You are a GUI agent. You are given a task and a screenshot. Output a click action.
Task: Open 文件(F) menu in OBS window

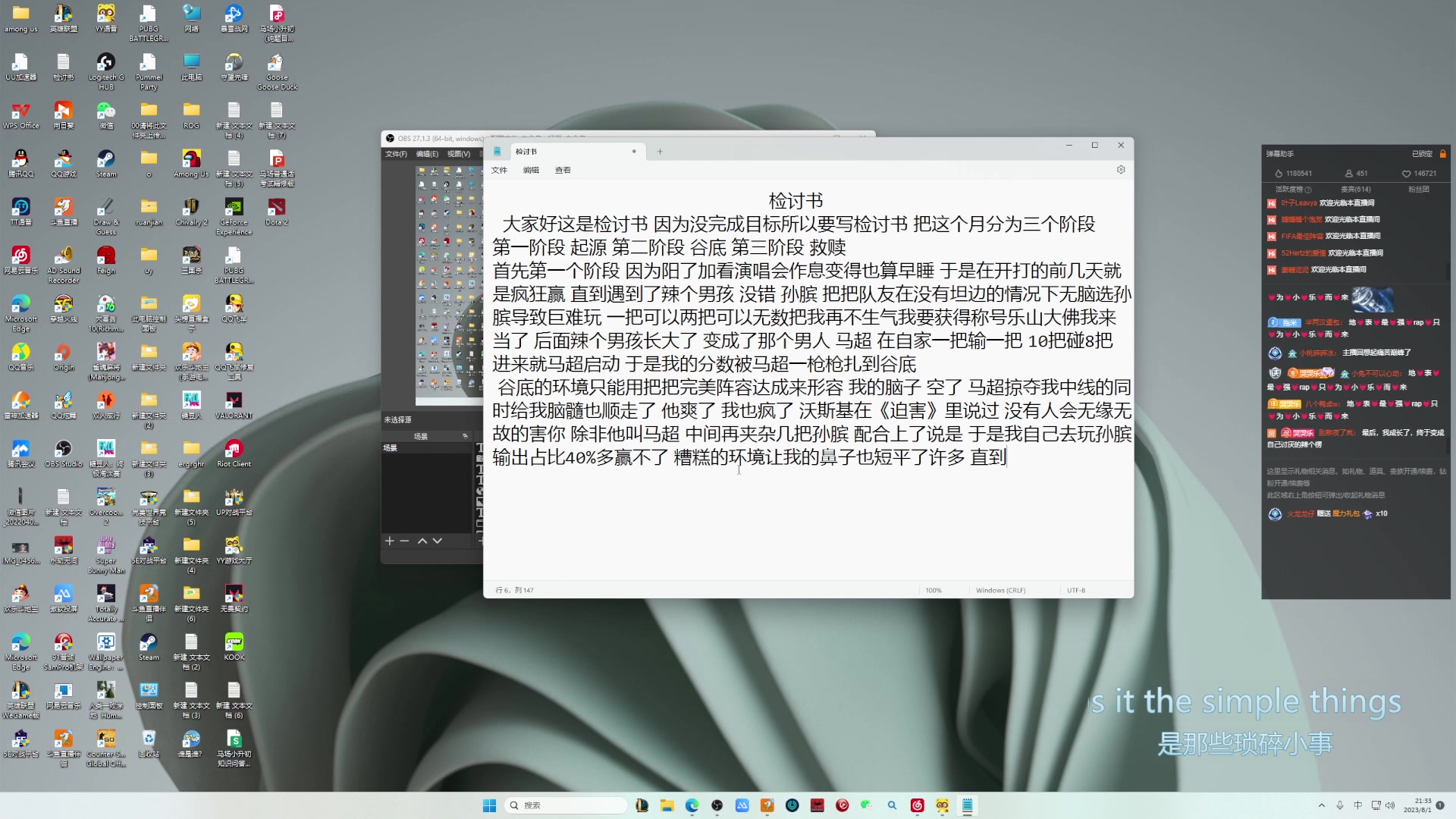(396, 154)
